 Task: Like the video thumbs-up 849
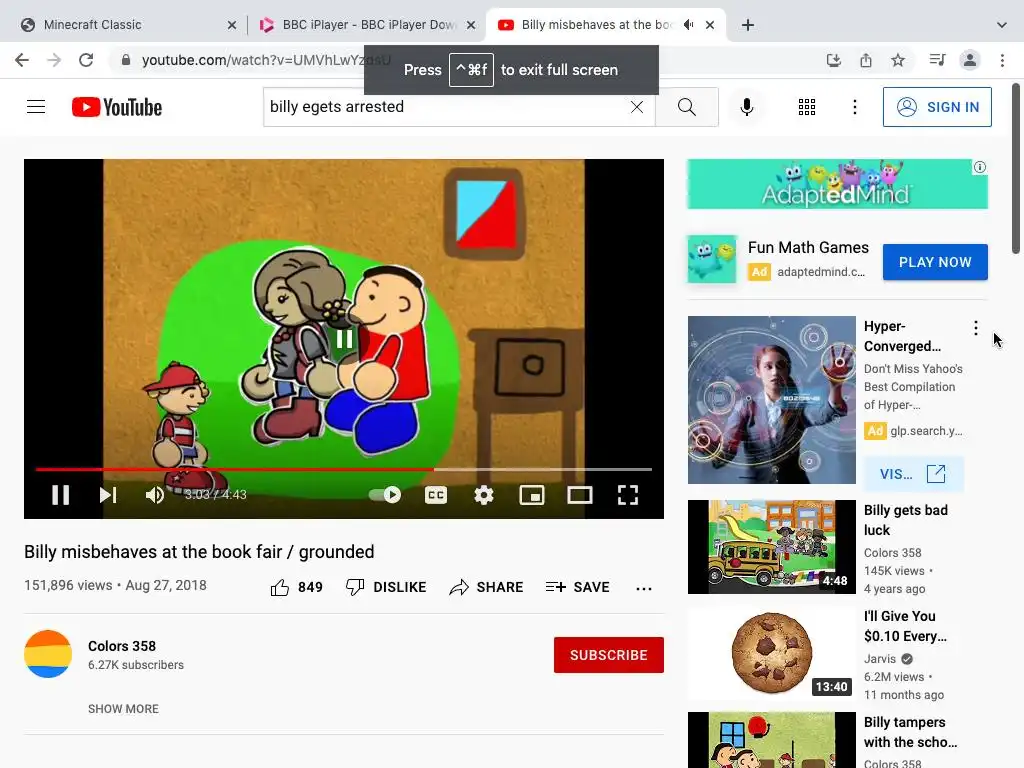click(296, 587)
